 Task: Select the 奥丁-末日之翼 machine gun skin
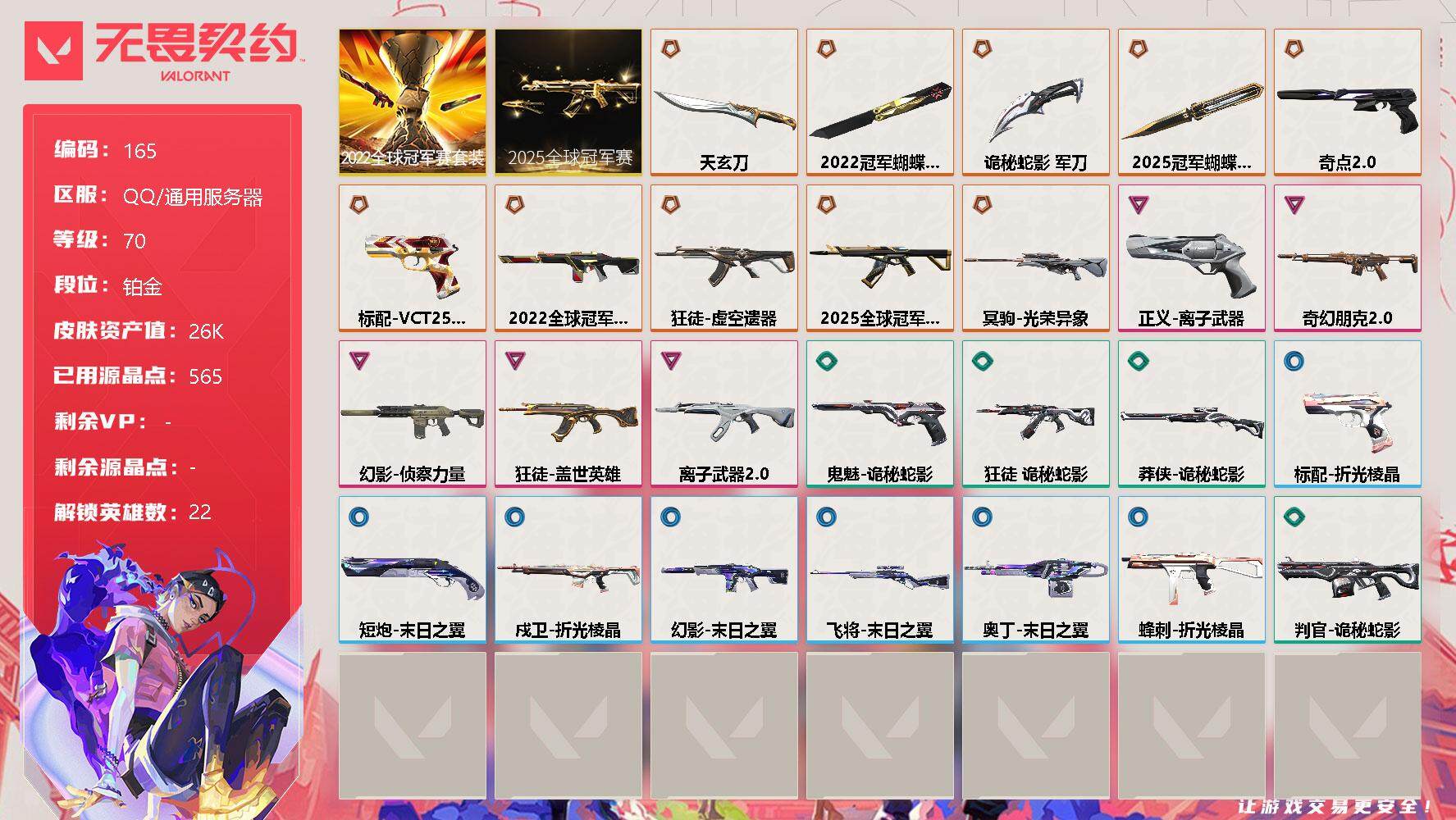1035,570
